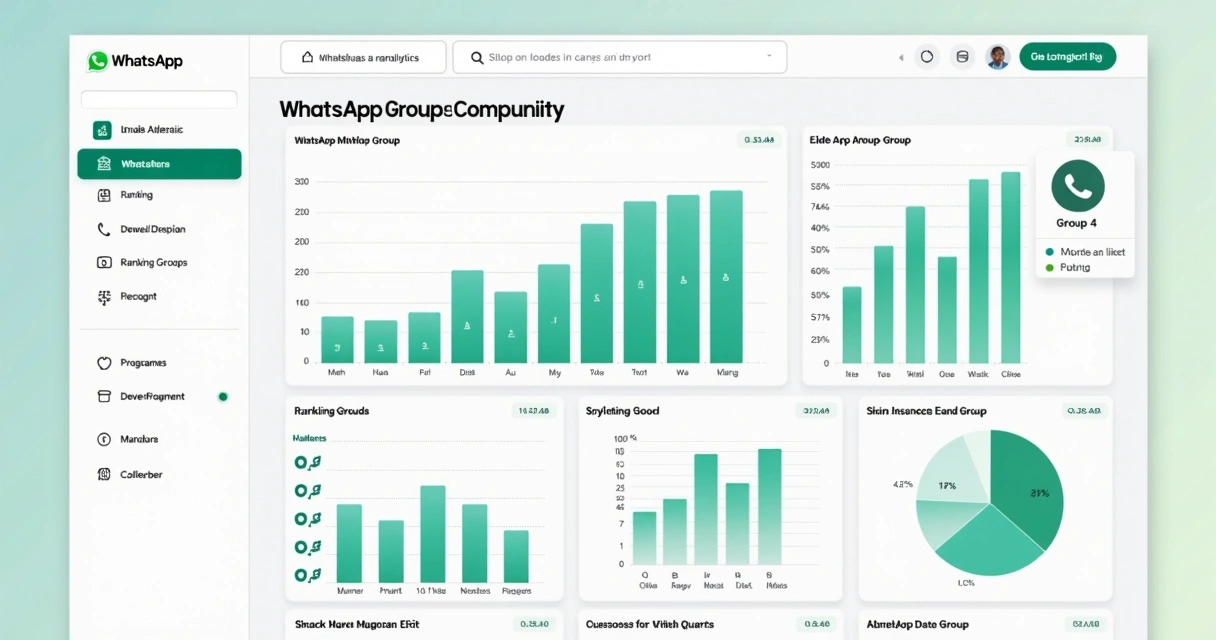Screen dimensions: 1216x640
Task: Click the badge on Cuessoss for Vihish Quarts card
Action: [815, 624]
